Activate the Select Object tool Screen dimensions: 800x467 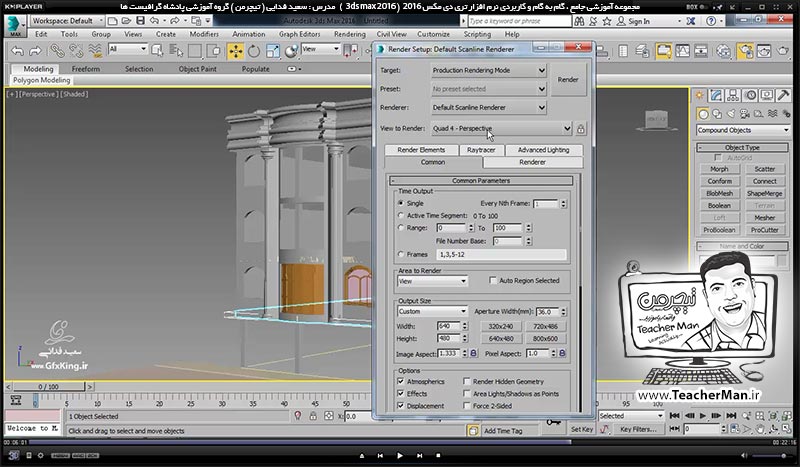(x=157, y=51)
